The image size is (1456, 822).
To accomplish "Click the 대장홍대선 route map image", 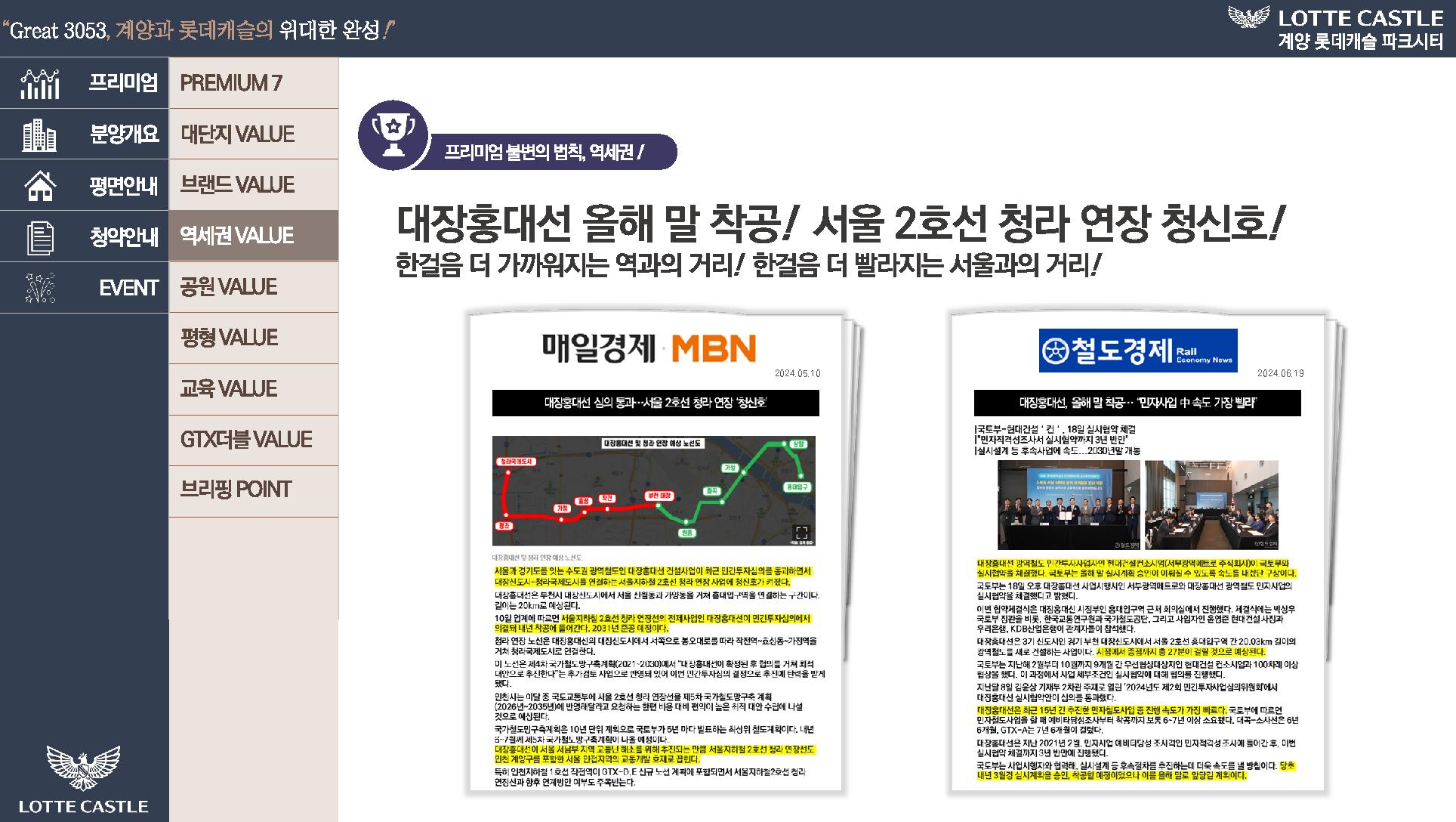I will pos(654,490).
